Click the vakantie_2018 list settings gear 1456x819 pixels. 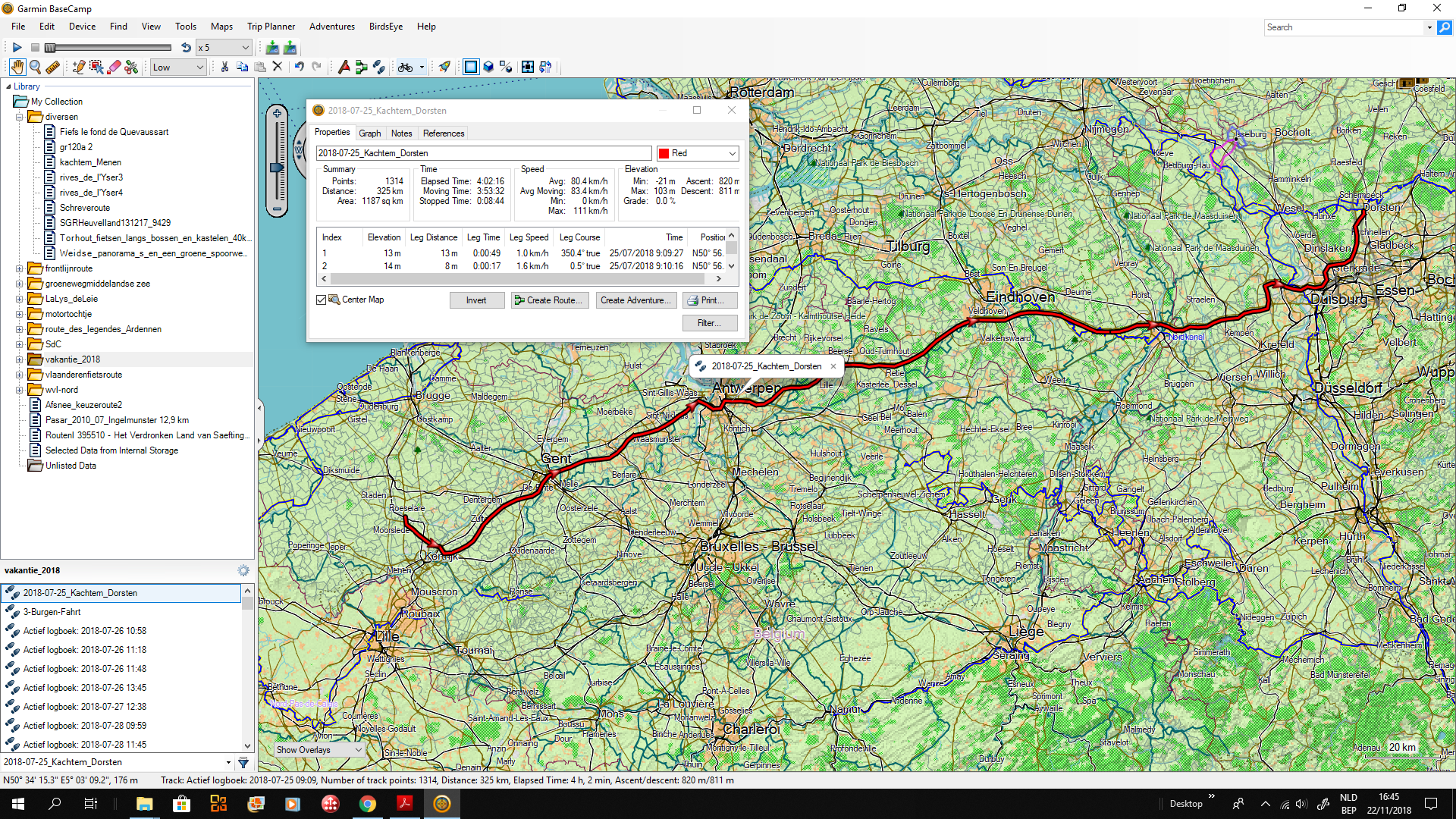243,570
